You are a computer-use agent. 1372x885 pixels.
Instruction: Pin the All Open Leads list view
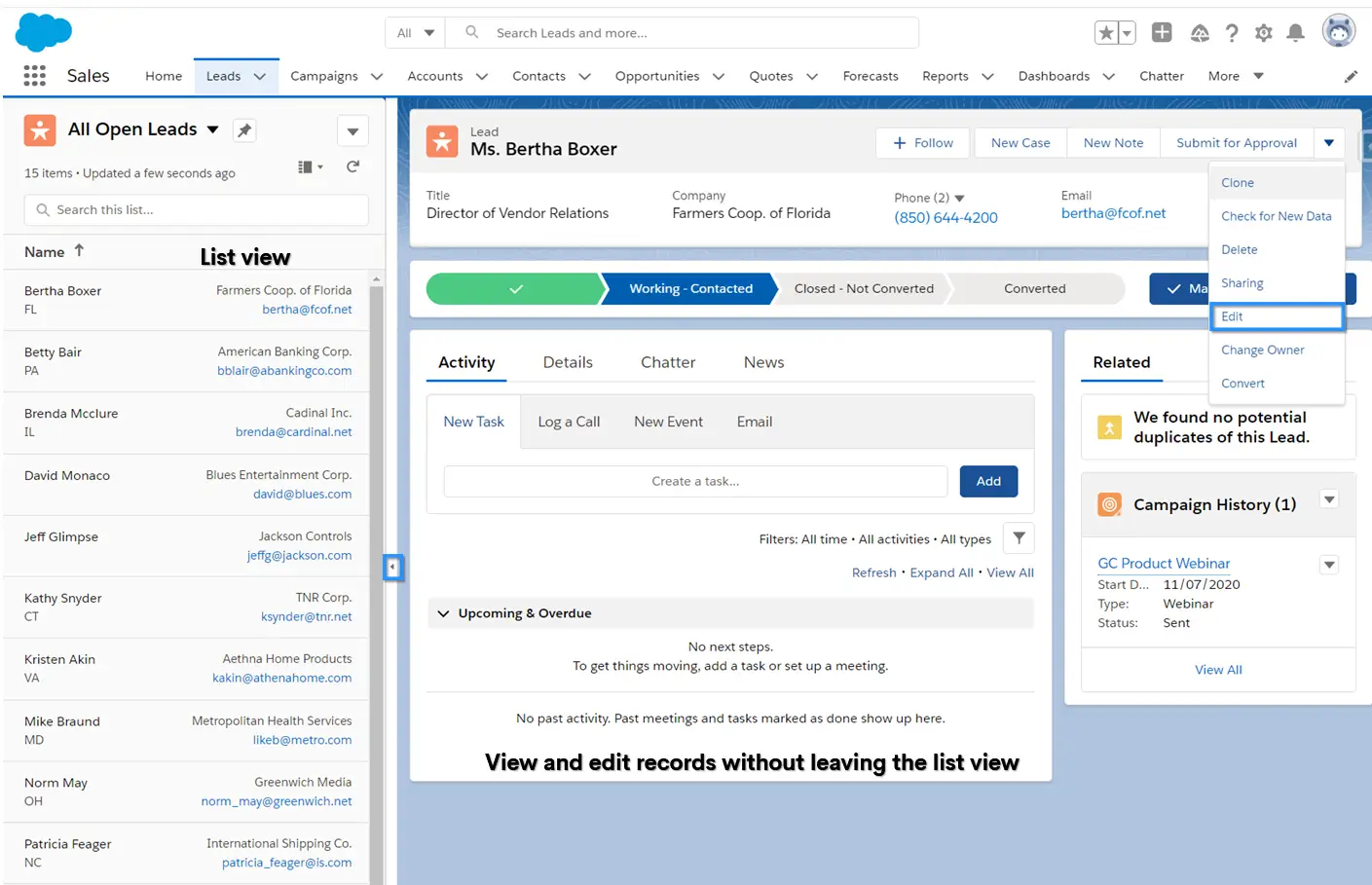coord(244,129)
